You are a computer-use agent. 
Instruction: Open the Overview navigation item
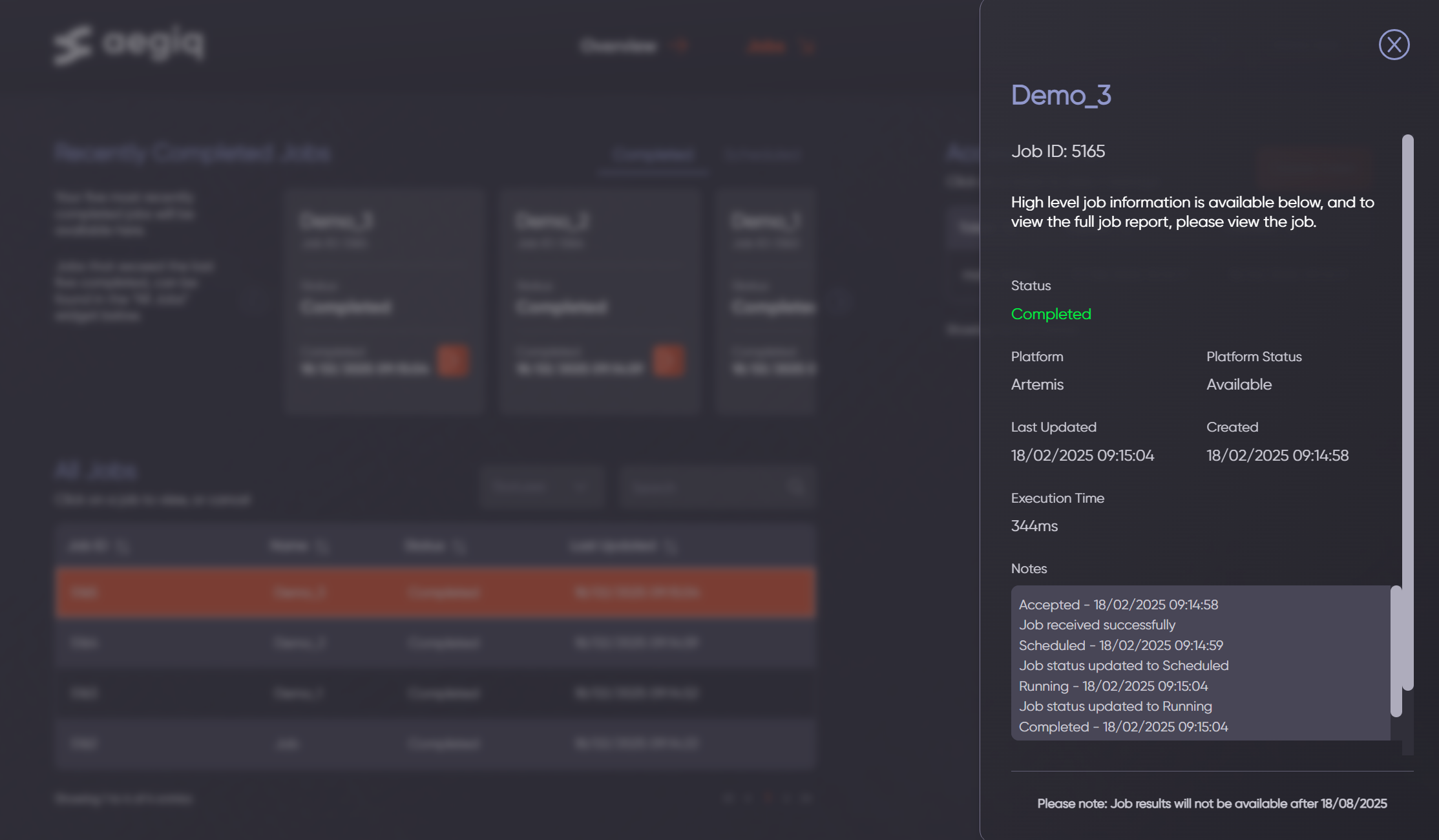coord(618,47)
